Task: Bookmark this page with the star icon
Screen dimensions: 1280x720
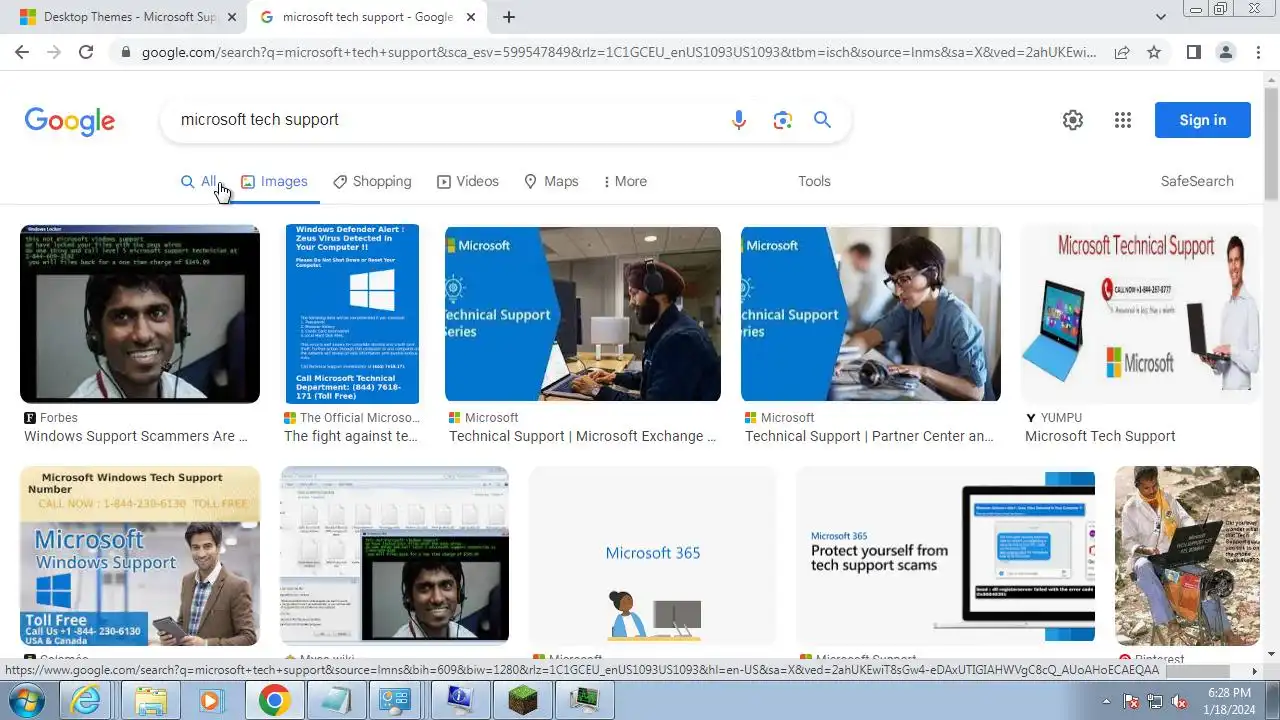Action: pos(1154,52)
